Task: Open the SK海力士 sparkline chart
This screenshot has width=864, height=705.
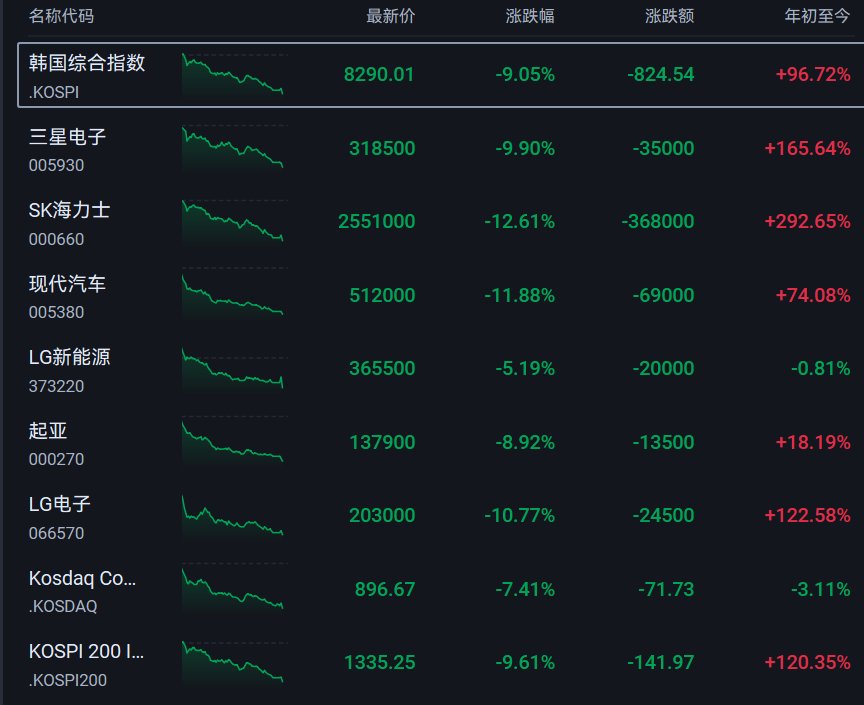Action: 234,222
